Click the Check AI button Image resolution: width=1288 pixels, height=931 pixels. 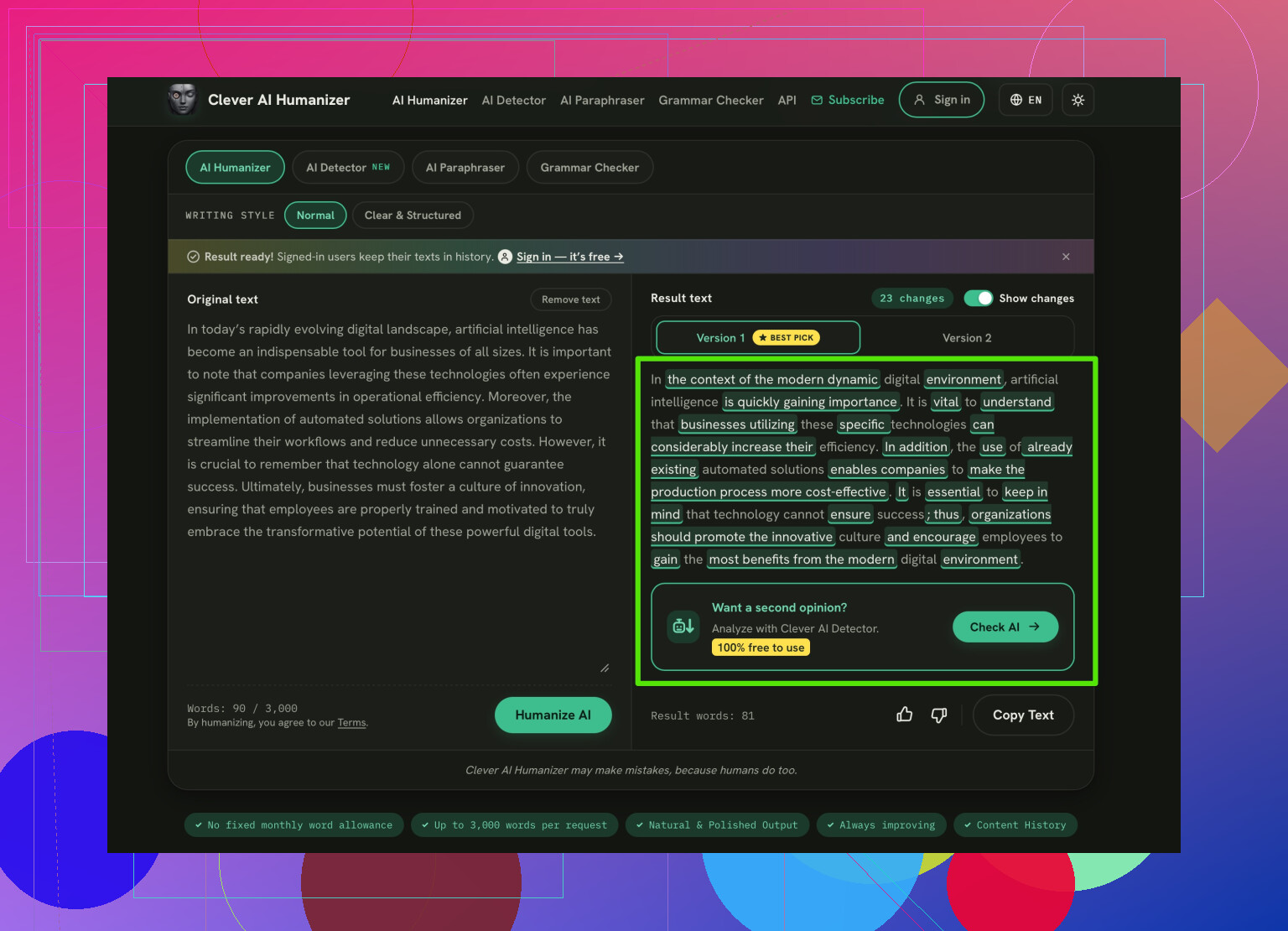point(1005,627)
